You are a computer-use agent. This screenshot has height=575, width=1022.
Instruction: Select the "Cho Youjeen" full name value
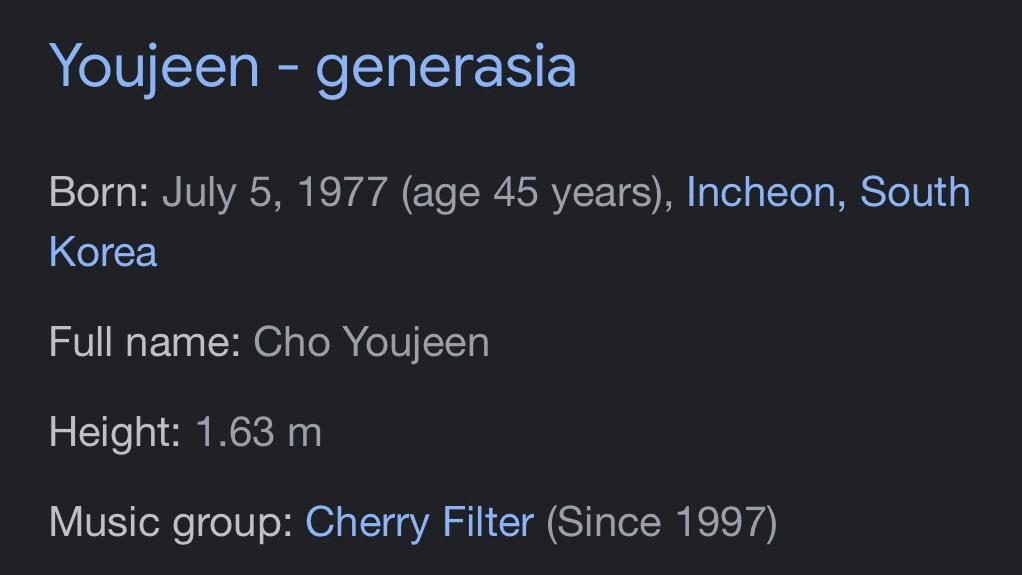tap(372, 343)
